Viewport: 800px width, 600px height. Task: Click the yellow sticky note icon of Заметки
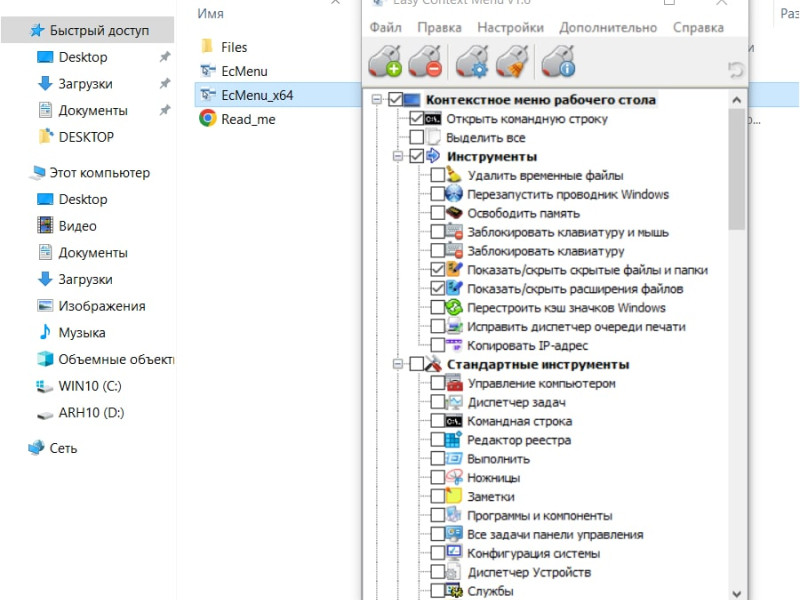[454, 496]
